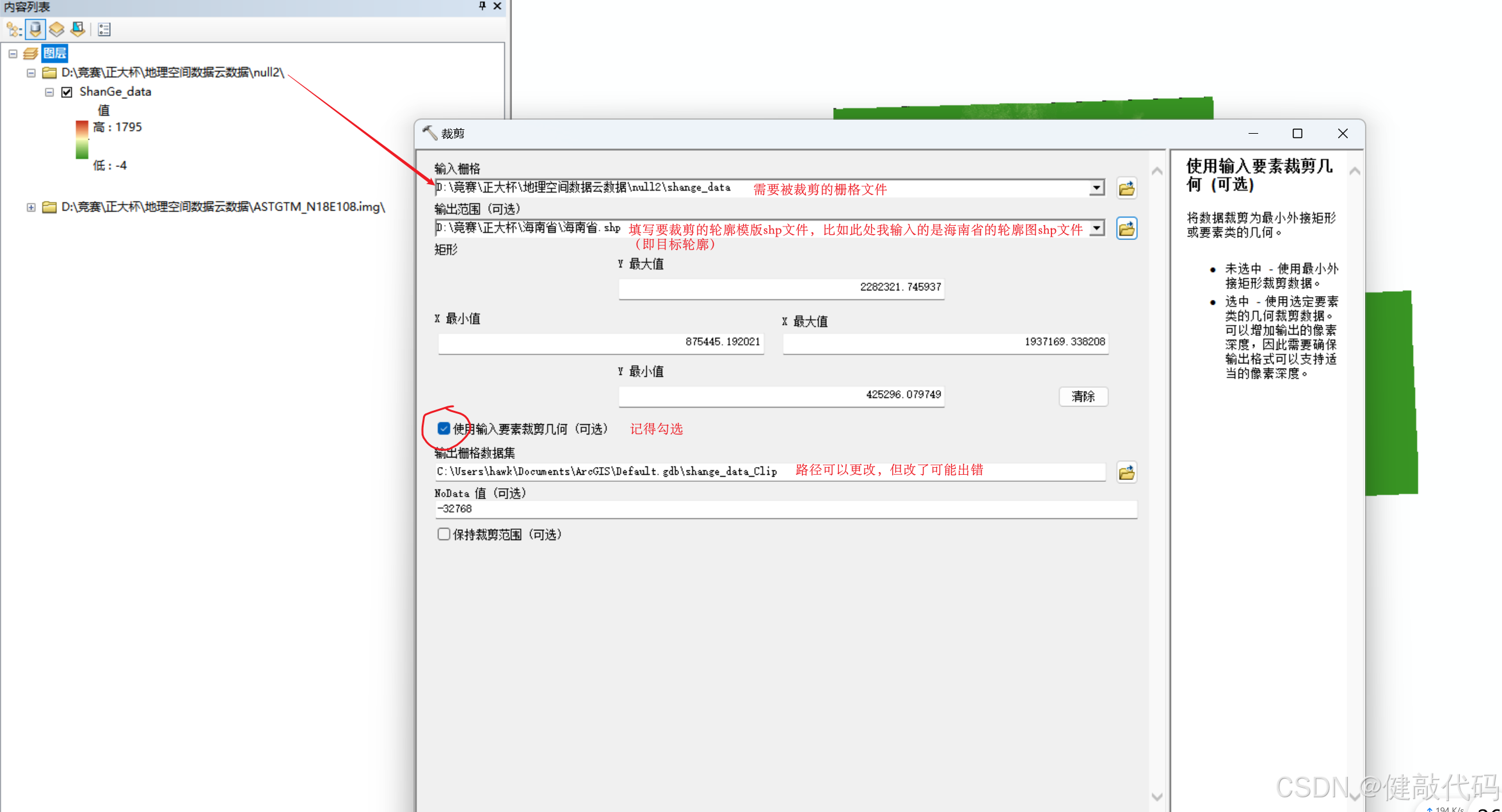Viewport: 1502px width, 812px height.
Task: Select List By Selection icon
Action: click(x=78, y=29)
